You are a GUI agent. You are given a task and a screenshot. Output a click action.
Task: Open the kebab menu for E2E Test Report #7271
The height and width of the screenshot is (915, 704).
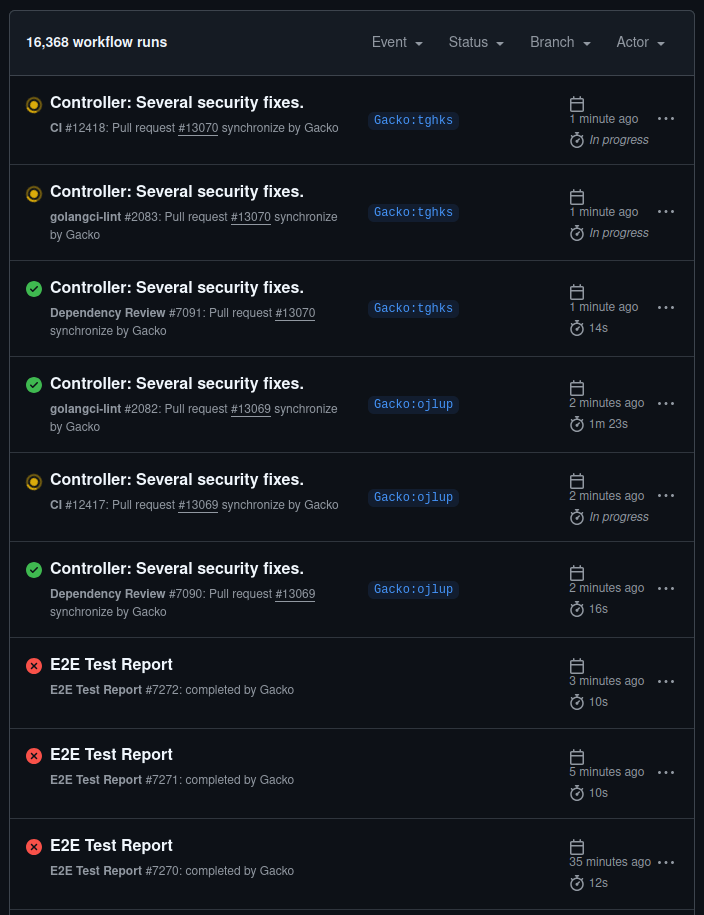(666, 772)
